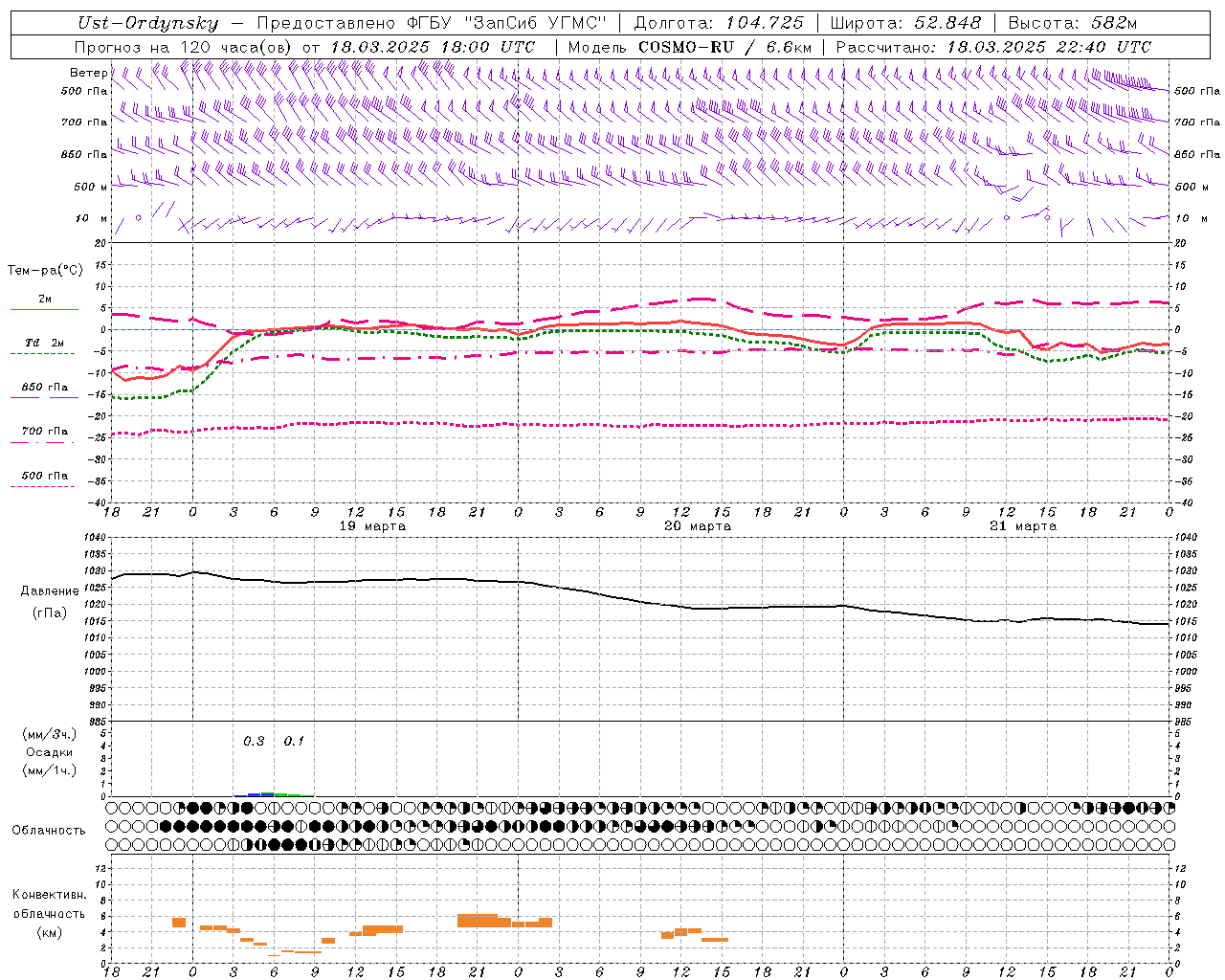
Task: Click the "19 марта" date label
Action: (x=373, y=526)
